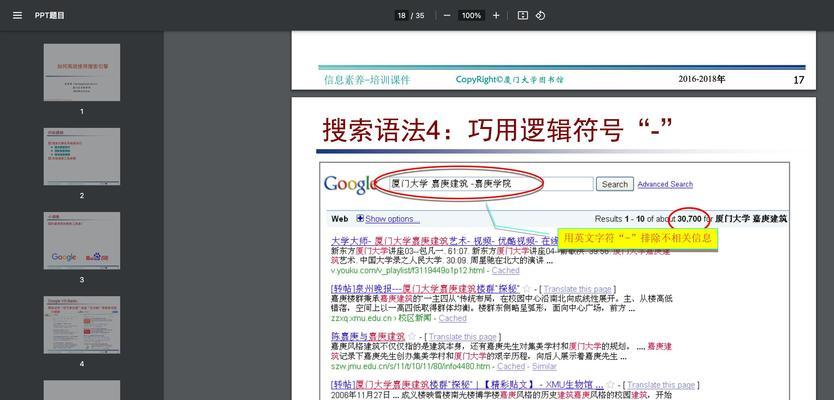Click the star icon beside 陈嘉庚与嘉庚建筑

pyautogui.click(x=412, y=337)
